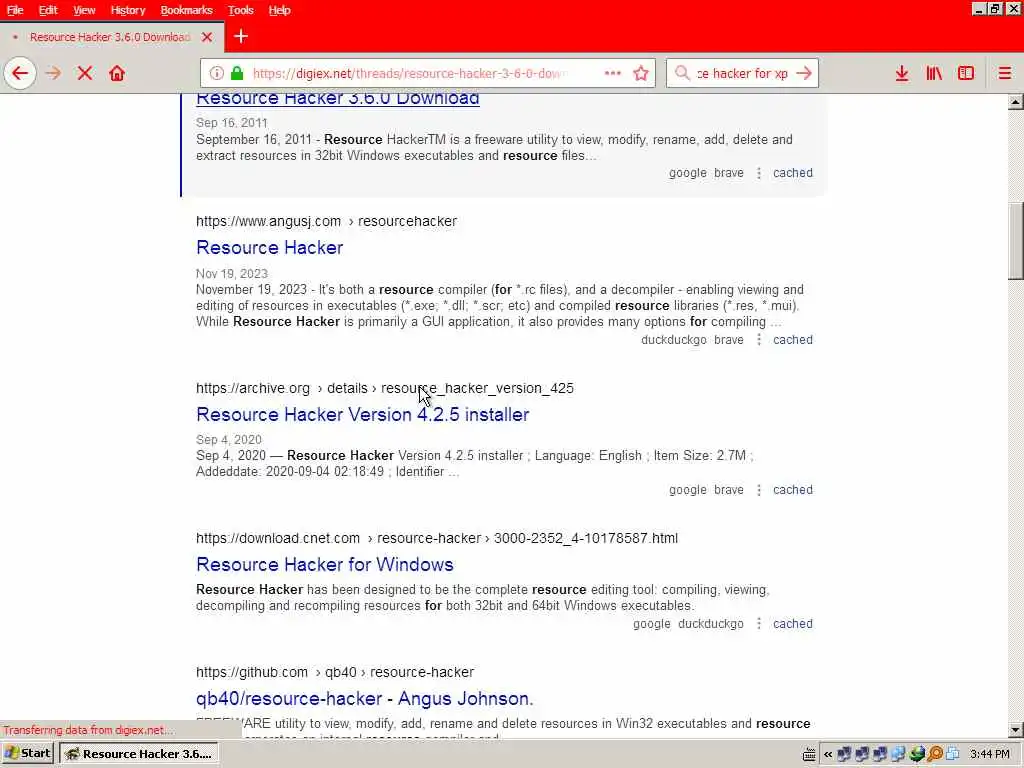Viewport: 1024px width, 768px height.
Task: Open more options for the cnet result
Action: (759, 624)
